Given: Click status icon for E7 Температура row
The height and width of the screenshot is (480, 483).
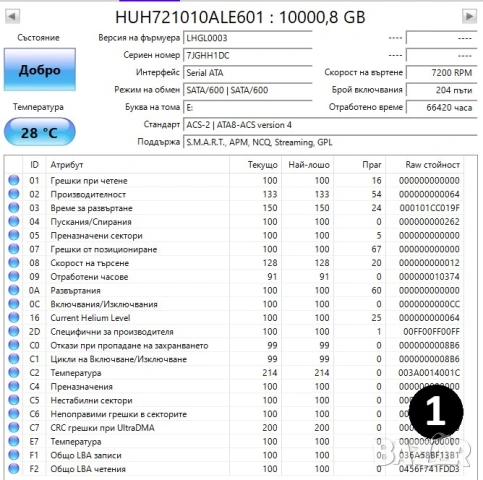Looking at the screenshot, I should 14,441.
